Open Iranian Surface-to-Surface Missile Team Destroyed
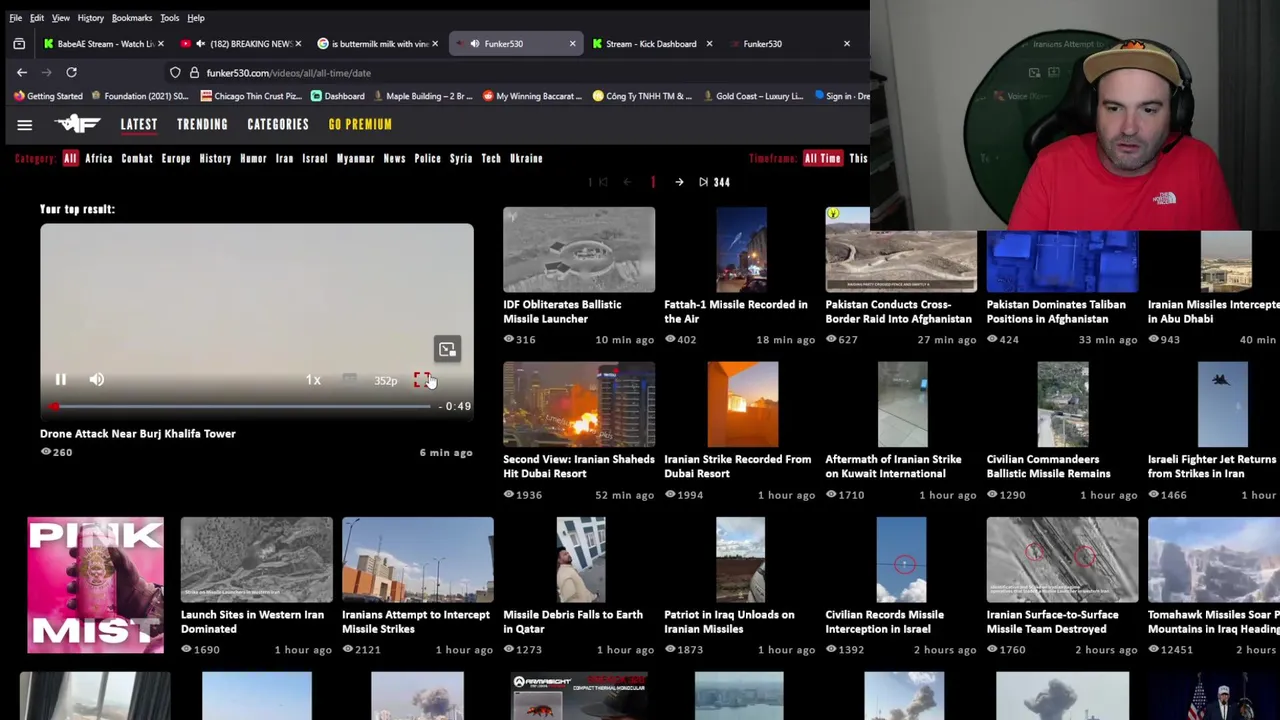This screenshot has width=1280, height=720. (x=1062, y=560)
